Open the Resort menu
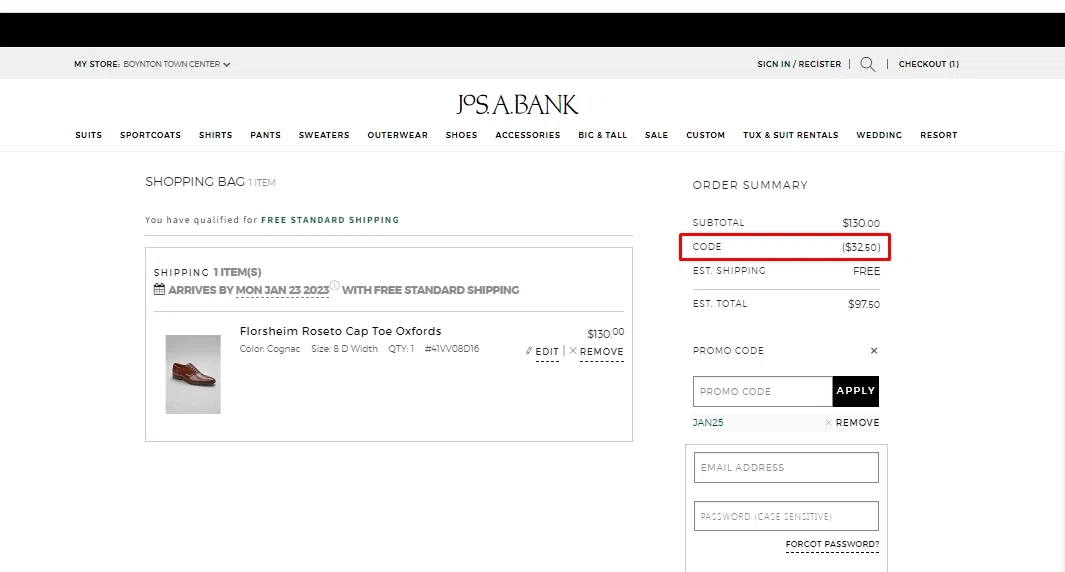 point(939,135)
